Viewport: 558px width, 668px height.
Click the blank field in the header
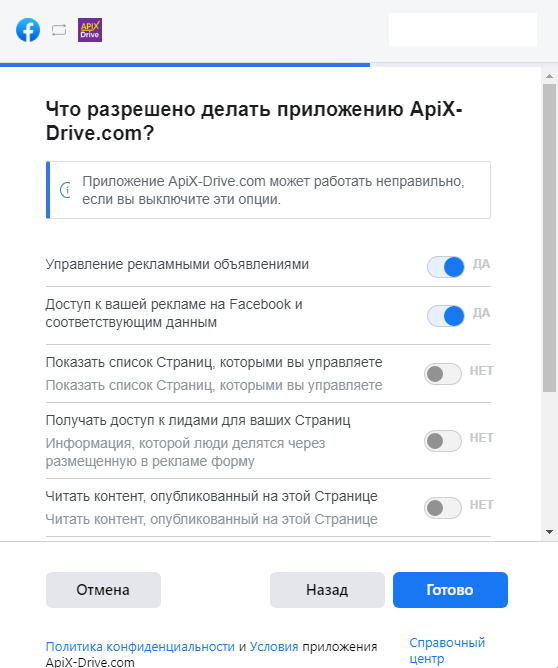[x=463, y=29]
